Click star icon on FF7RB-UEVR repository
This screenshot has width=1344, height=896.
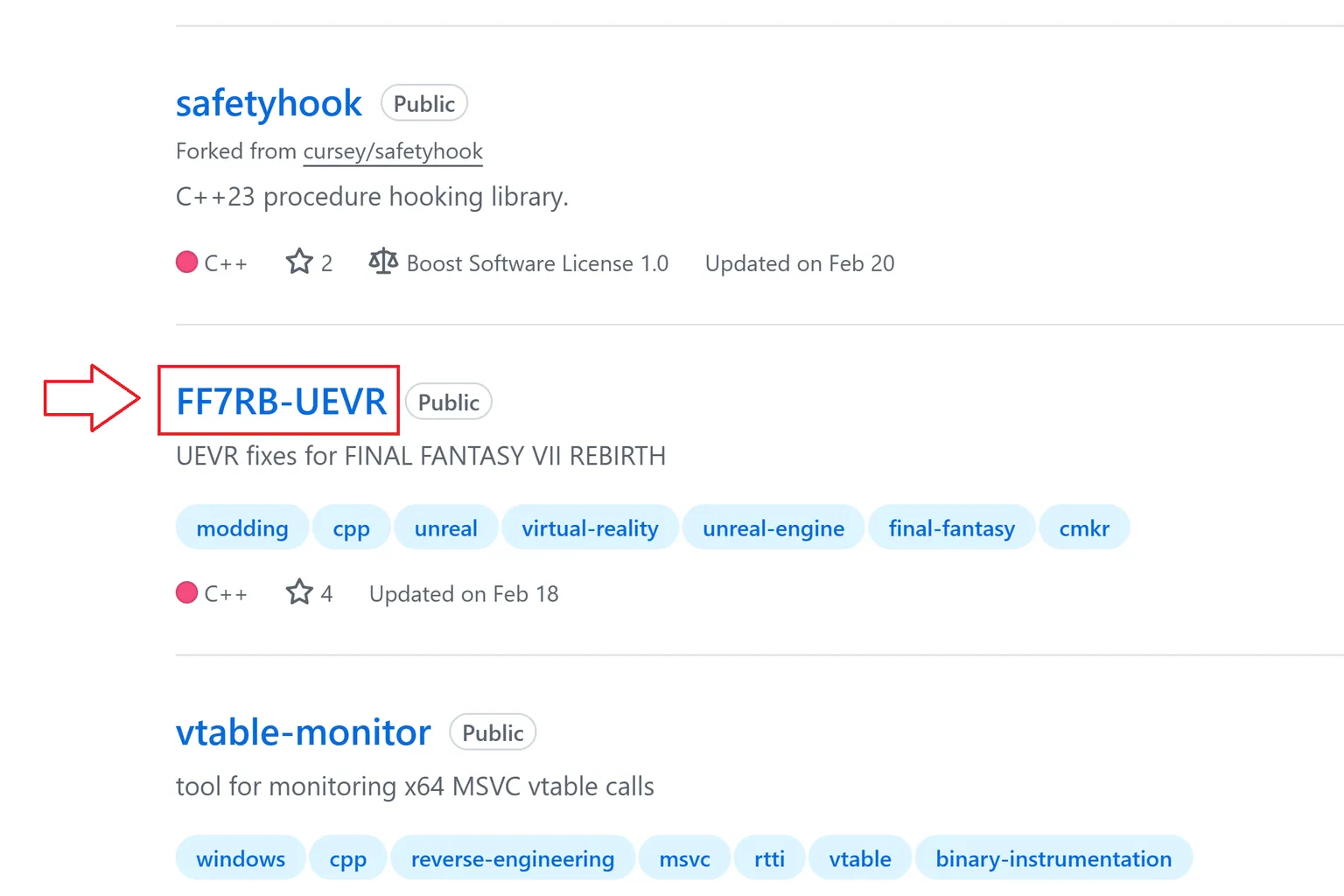click(299, 592)
